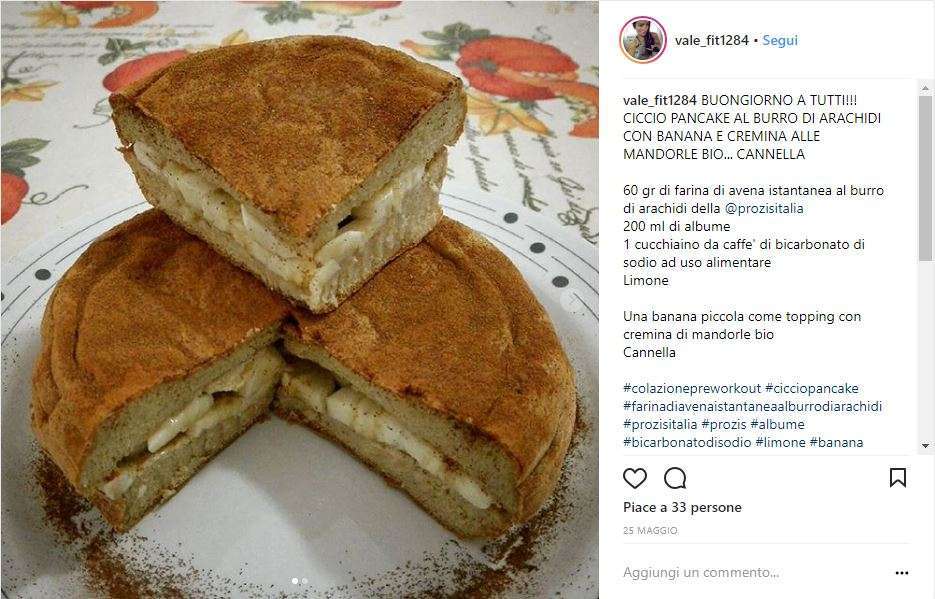This screenshot has height=599, width=935.
Task: Click the 25 MAGGIO post date
Action: pos(650,530)
